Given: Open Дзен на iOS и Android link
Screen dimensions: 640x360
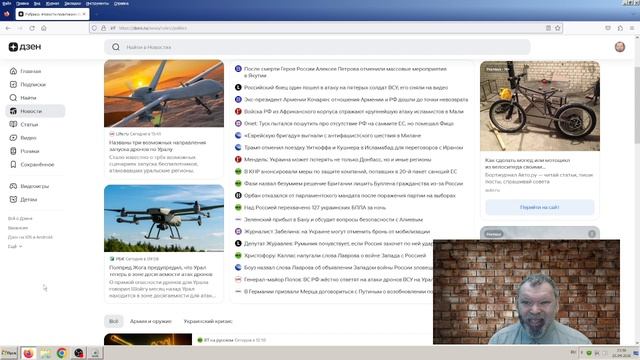Looking at the screenshot, I should [30, 237].
